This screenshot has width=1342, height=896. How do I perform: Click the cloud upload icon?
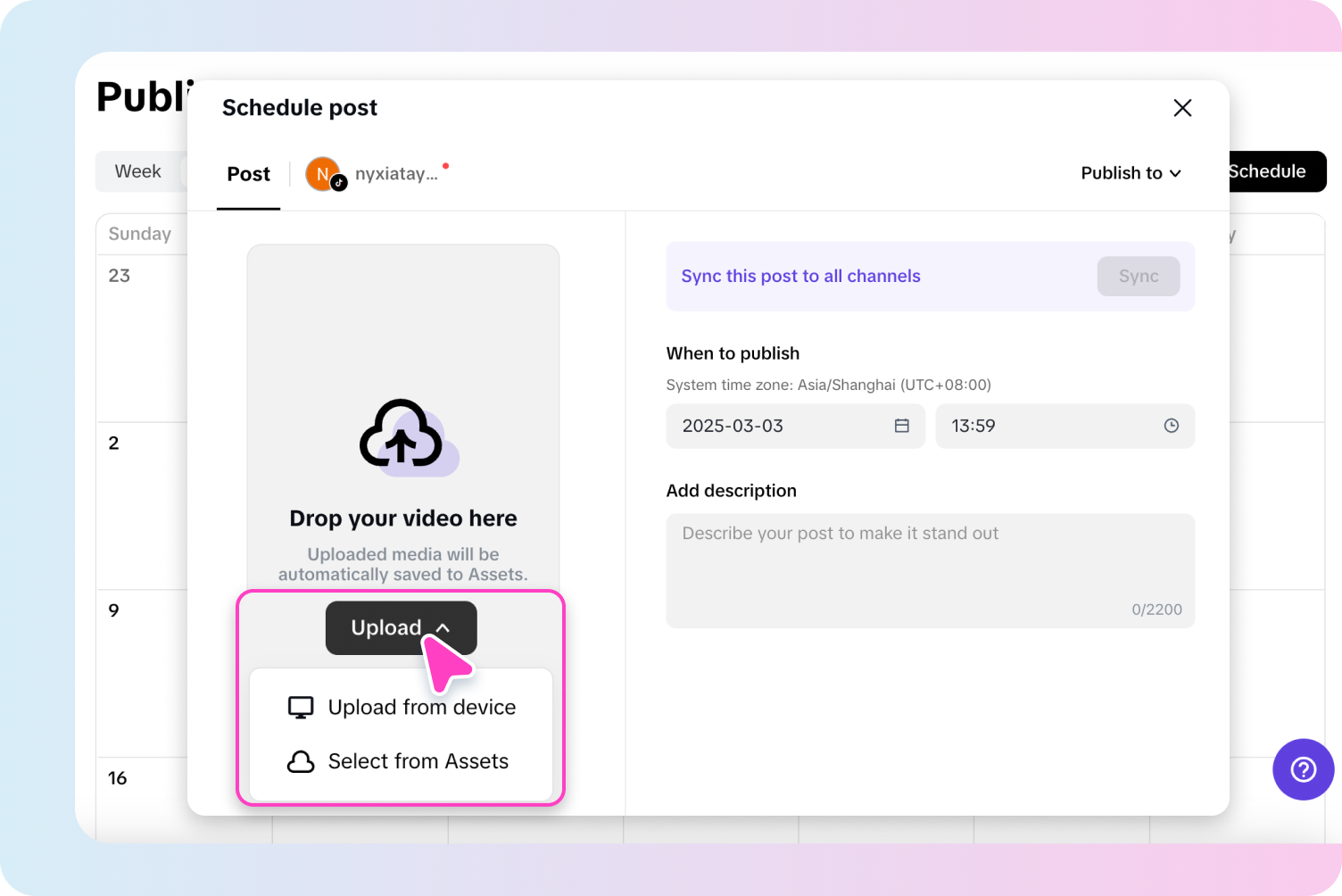[x=404, y=435]
